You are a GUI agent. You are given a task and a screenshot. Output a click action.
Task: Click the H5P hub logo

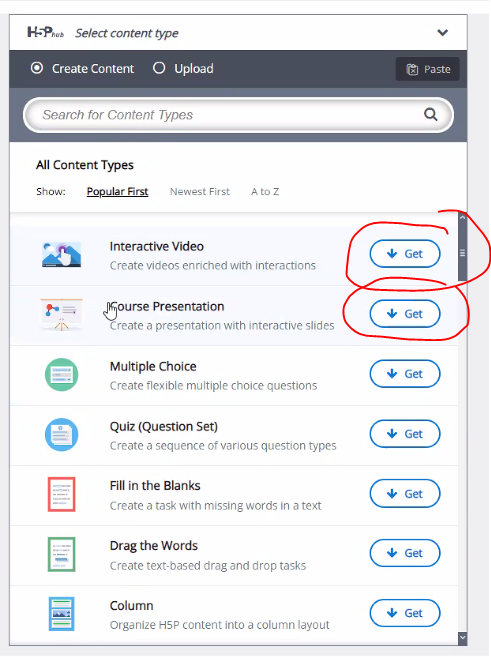(x=45, y=33)
